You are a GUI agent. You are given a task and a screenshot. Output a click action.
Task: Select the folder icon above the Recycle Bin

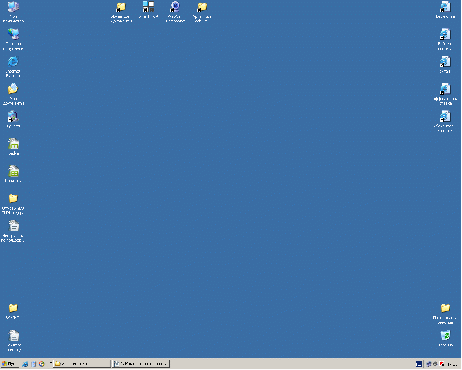[445, 313]
